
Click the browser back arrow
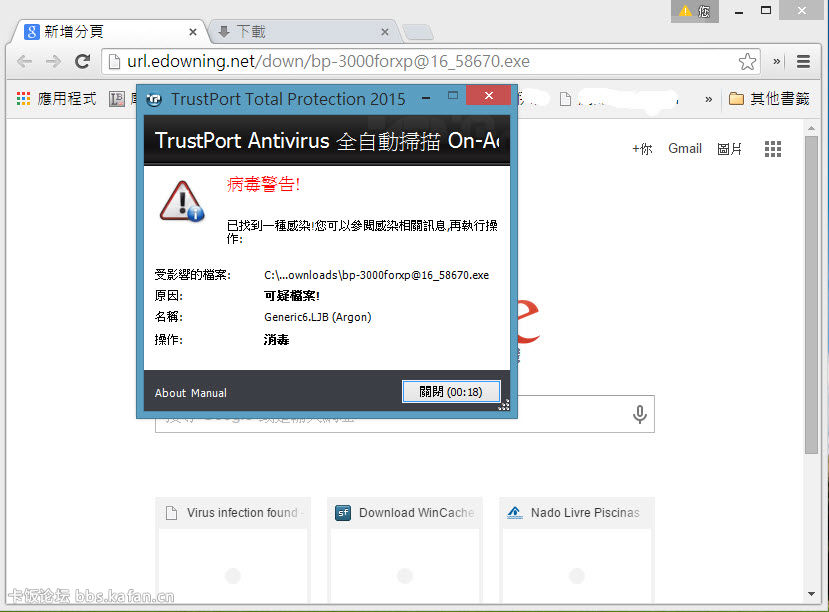pos(24,62)
